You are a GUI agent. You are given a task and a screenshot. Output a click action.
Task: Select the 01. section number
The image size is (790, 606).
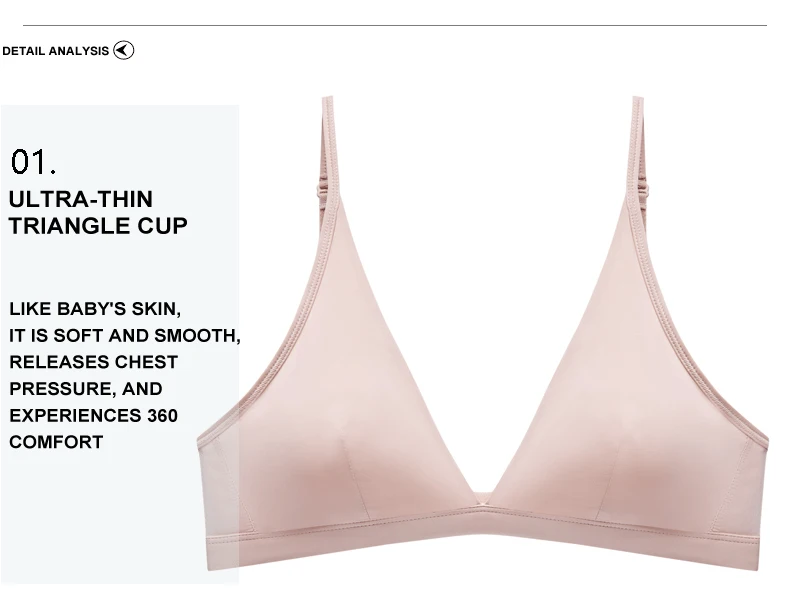(33, 162)
